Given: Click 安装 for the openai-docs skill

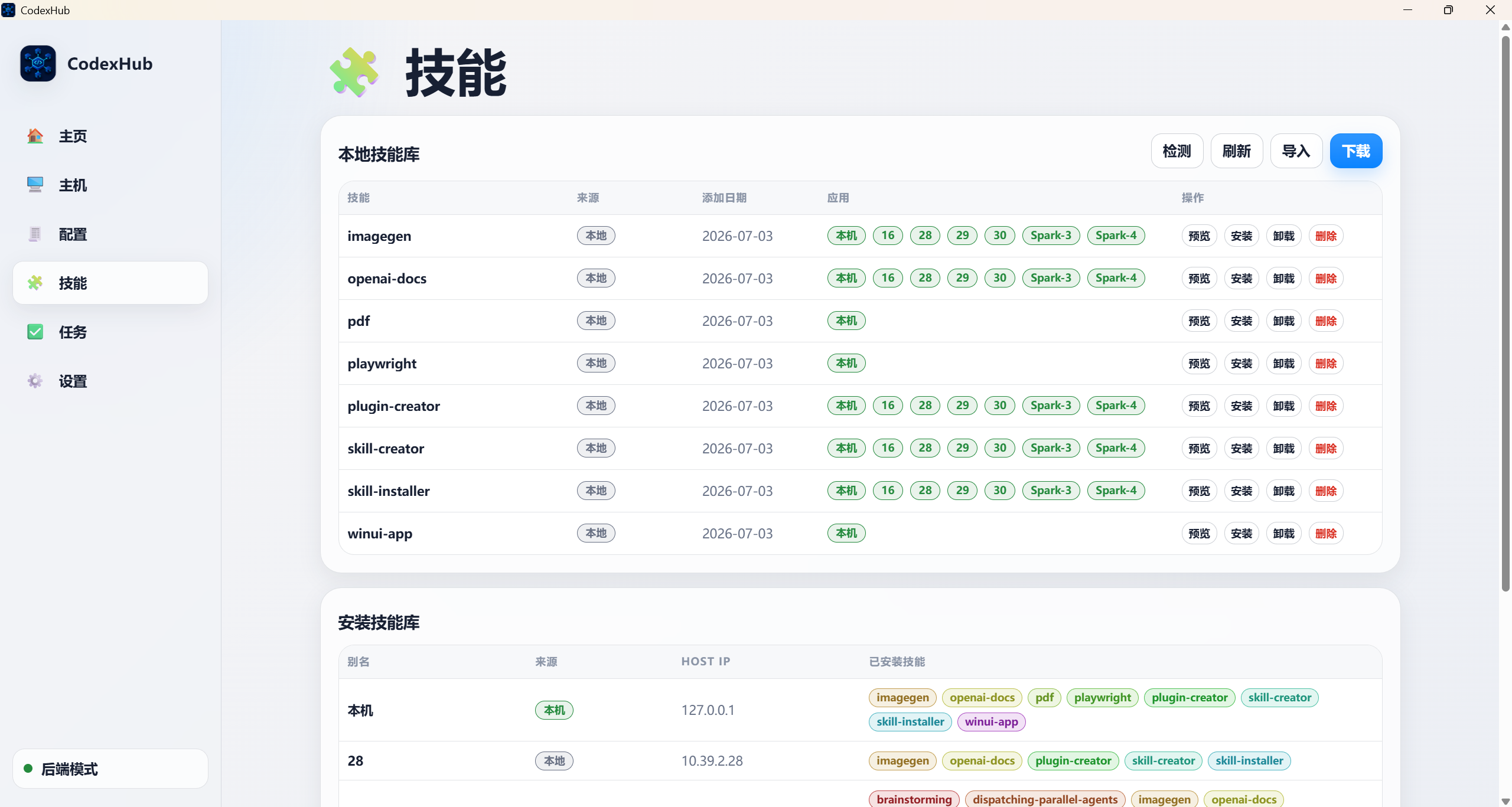Looking at the screenshot, I should [x=1241, y=279].
